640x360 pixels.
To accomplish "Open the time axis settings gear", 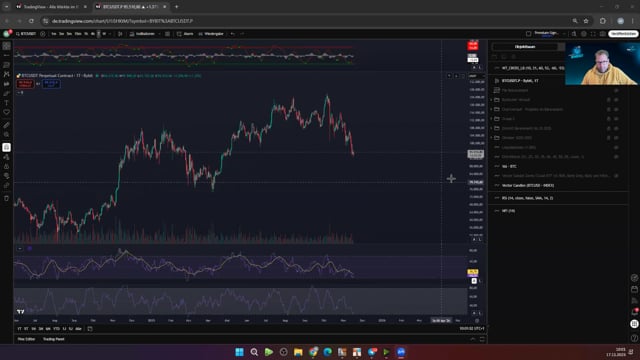I will pos(477,321).
